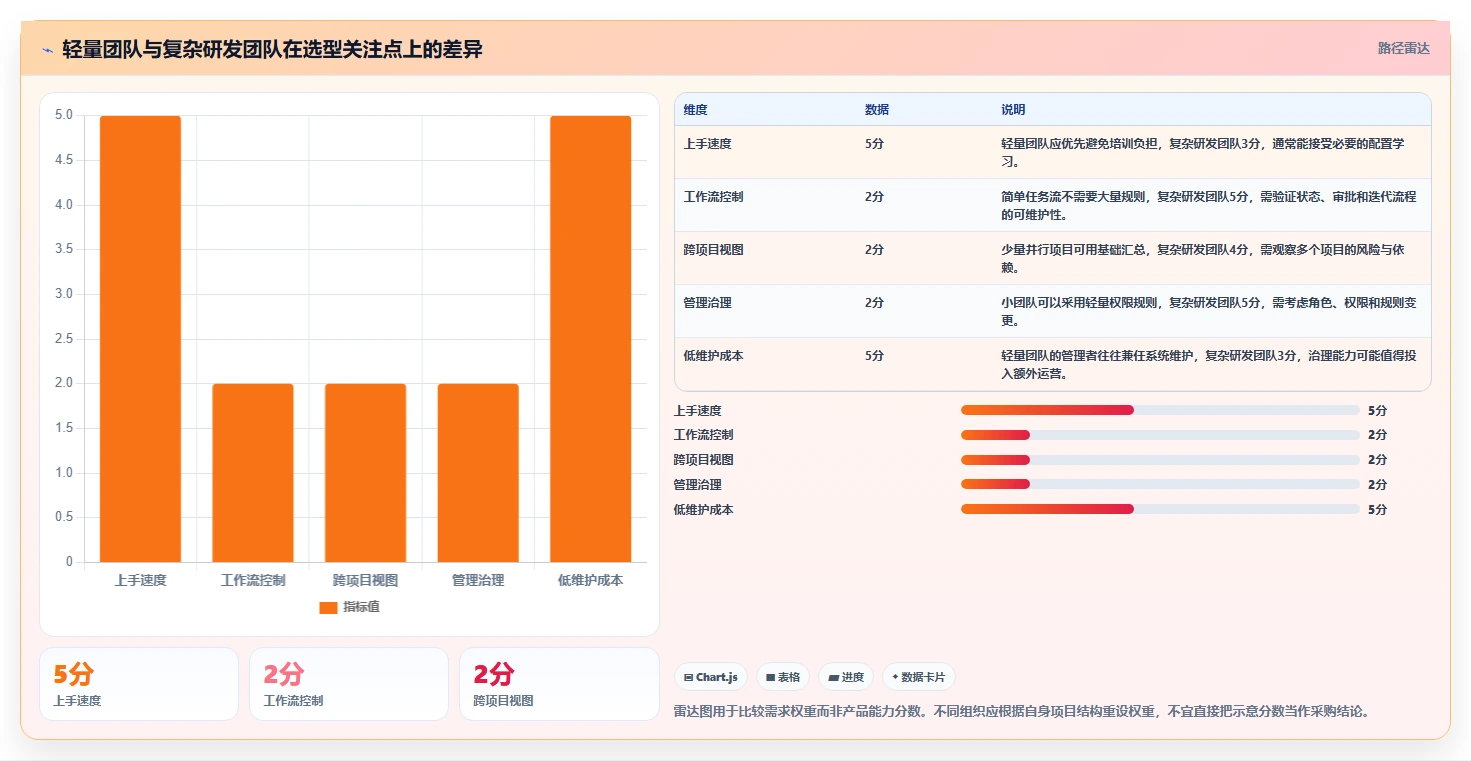
Task: Click the 路径雷达 label in header
Action: point(1404,48)
